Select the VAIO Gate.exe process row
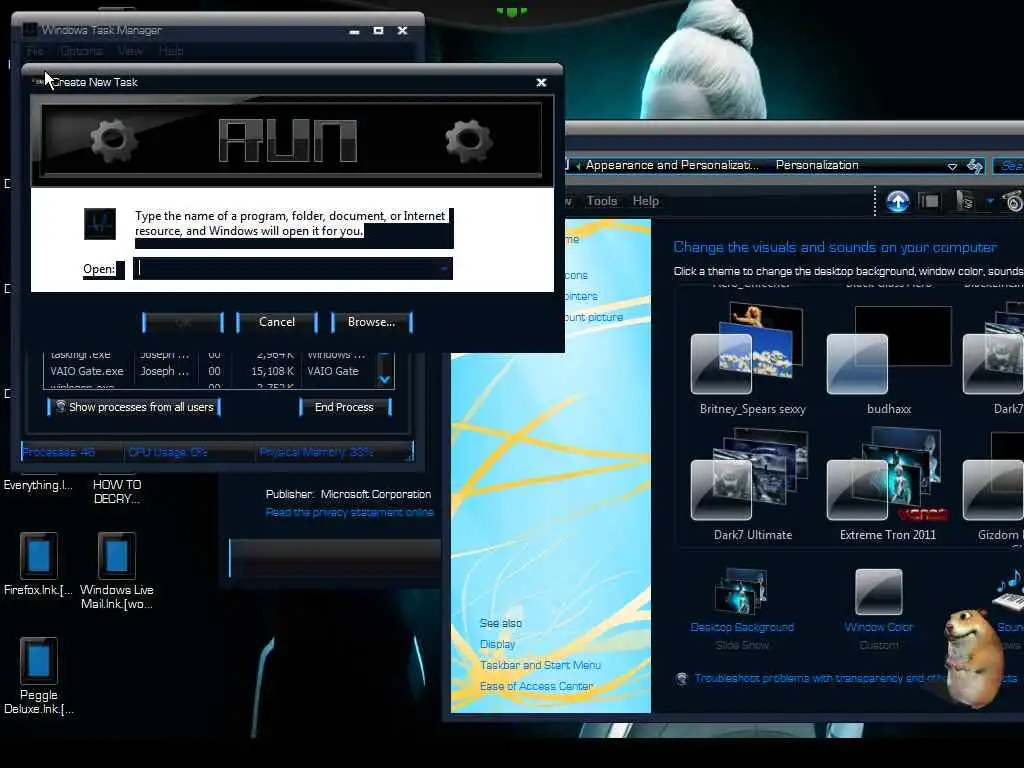This screenshot has width=1024, height=768. pos(209,371)
